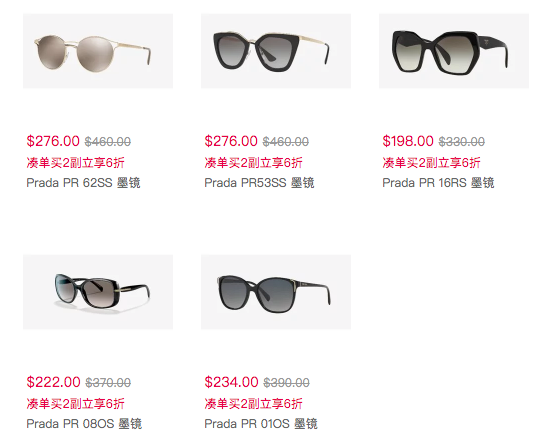Click the Prada PR53SS 墨镜 title

tap(259, 183)
